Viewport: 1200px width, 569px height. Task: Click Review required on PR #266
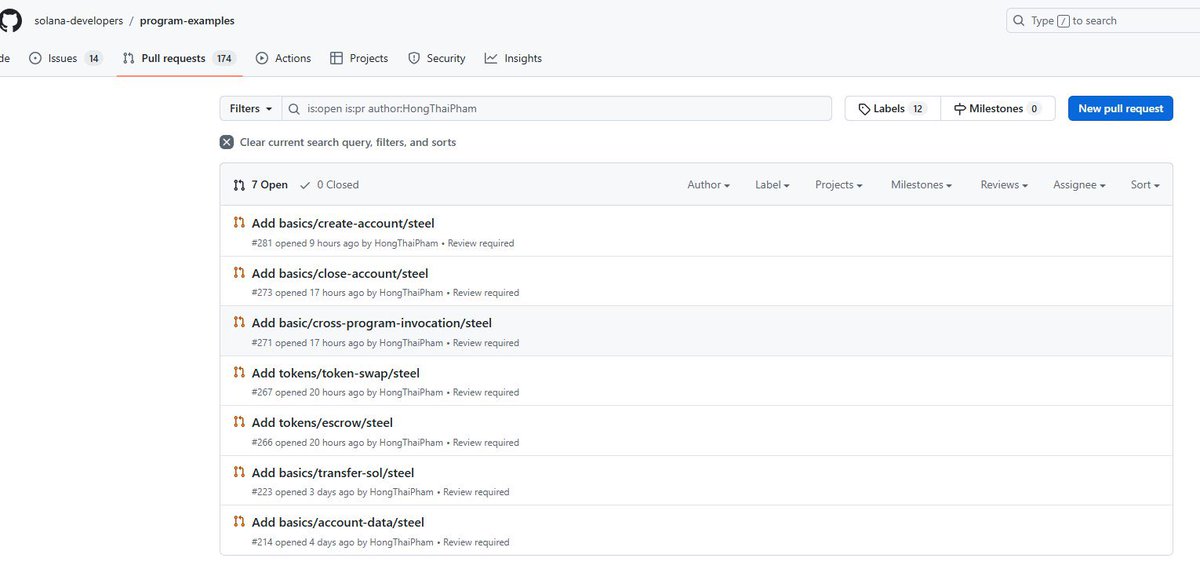coord(486,442)
